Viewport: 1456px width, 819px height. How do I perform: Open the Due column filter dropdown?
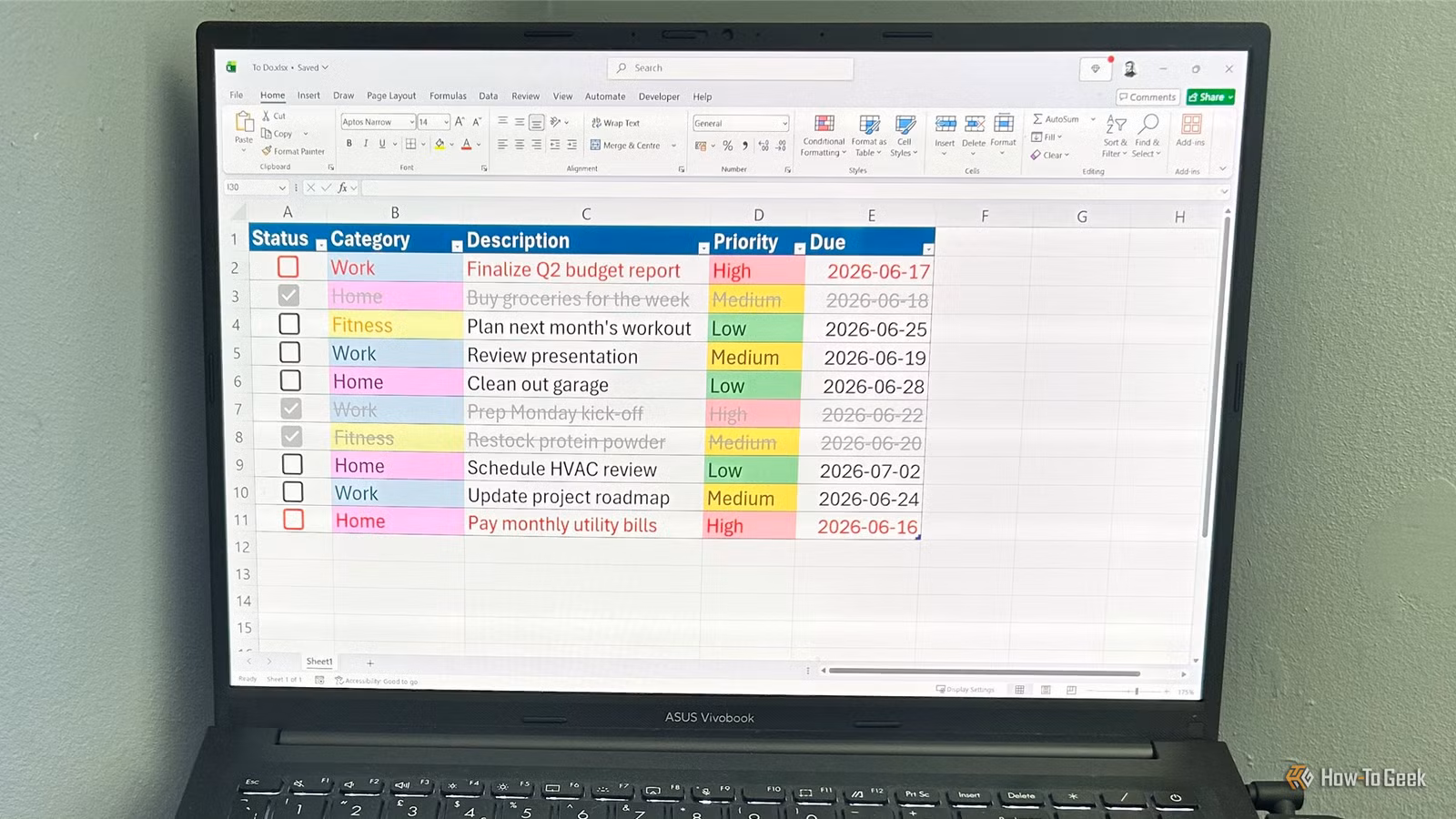[927, 249]
